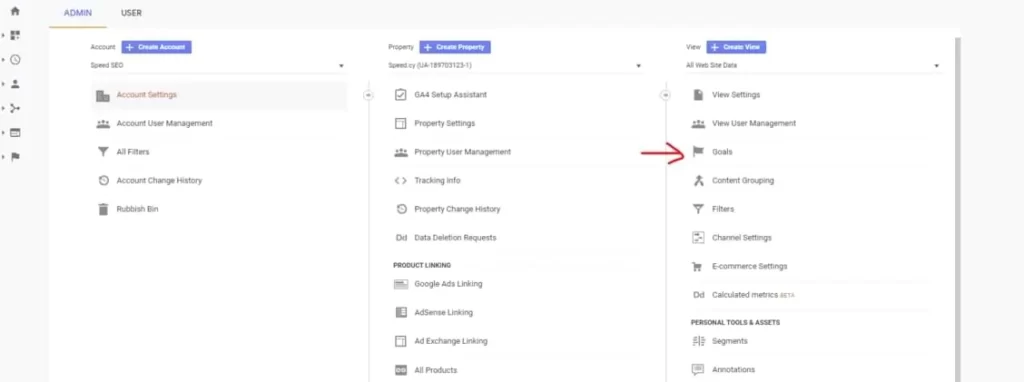Click the AdSense Linking icon
The height and width of the screenshot is (382, 1024).
click(x=400, y=313)
